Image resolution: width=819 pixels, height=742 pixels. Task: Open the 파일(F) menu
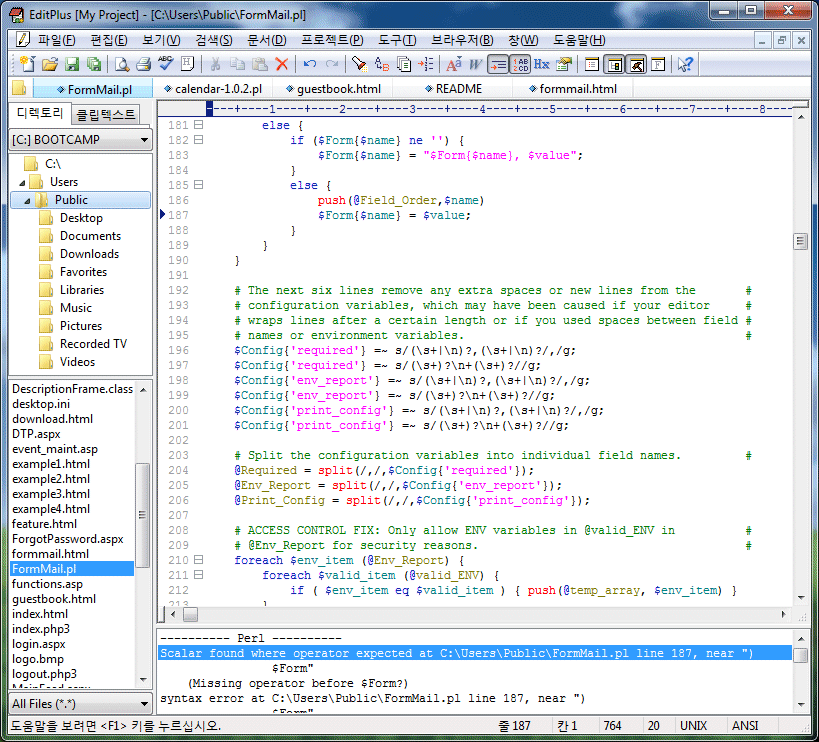pos(56,40)
